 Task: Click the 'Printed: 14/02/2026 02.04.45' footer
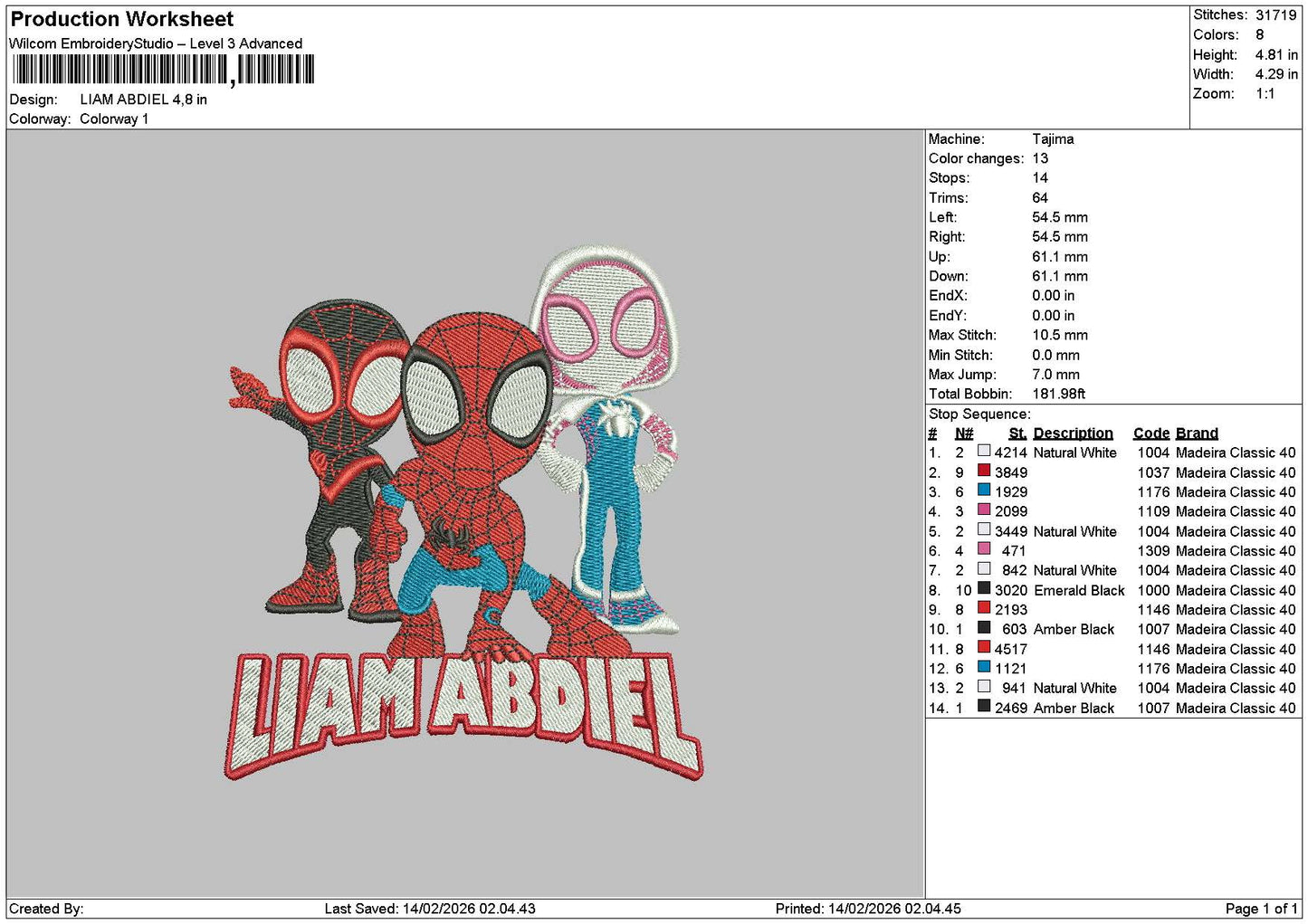pyautogui.click(x=868, y=909)
